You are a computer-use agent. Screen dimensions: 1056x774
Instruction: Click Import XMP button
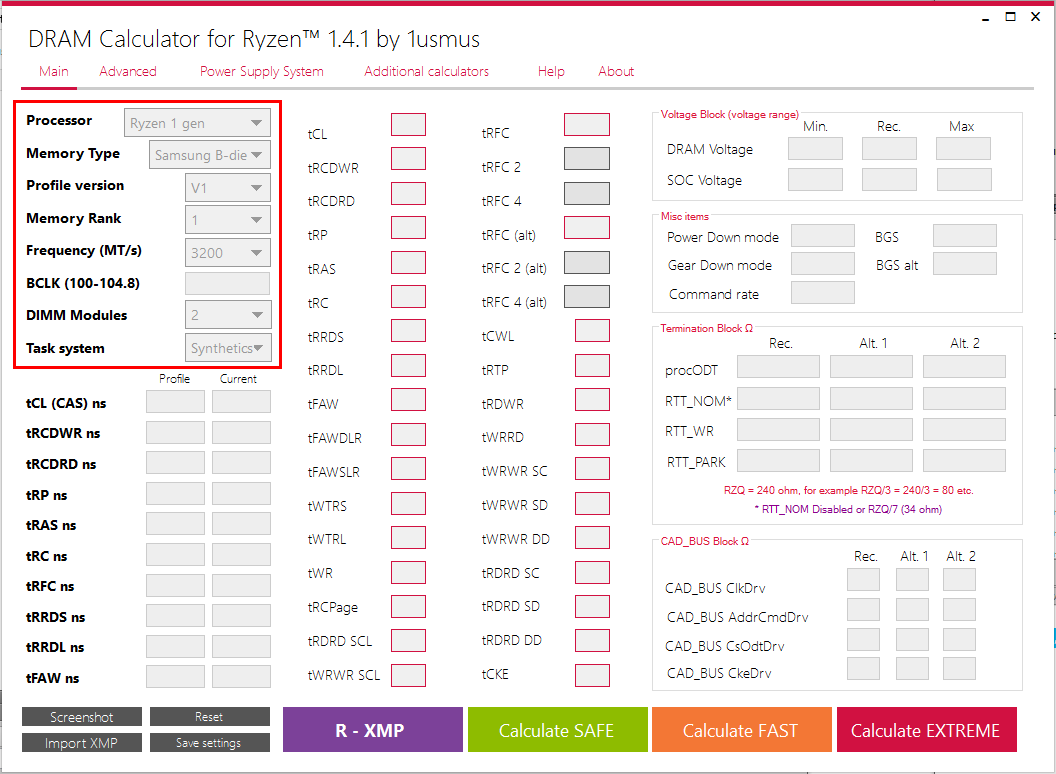[x=81, y=742]
